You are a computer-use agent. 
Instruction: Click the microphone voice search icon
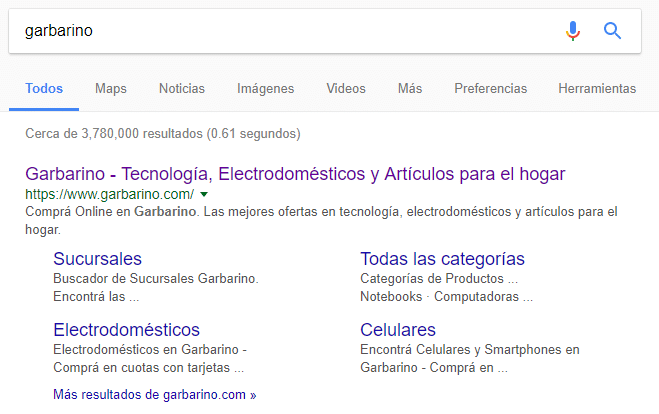[x=573, y=31]
